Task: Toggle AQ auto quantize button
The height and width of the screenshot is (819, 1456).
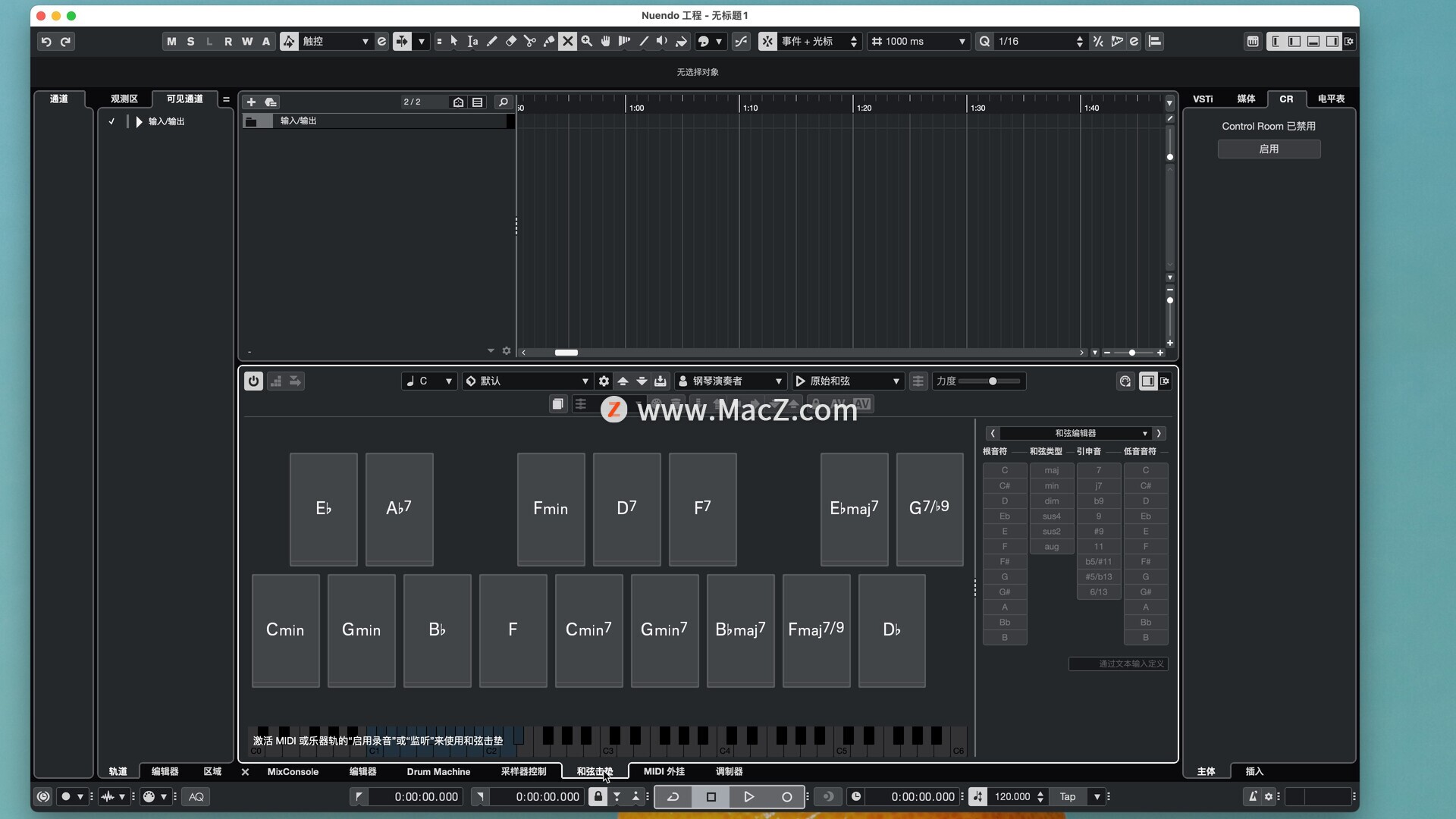Action: (196, 796)
